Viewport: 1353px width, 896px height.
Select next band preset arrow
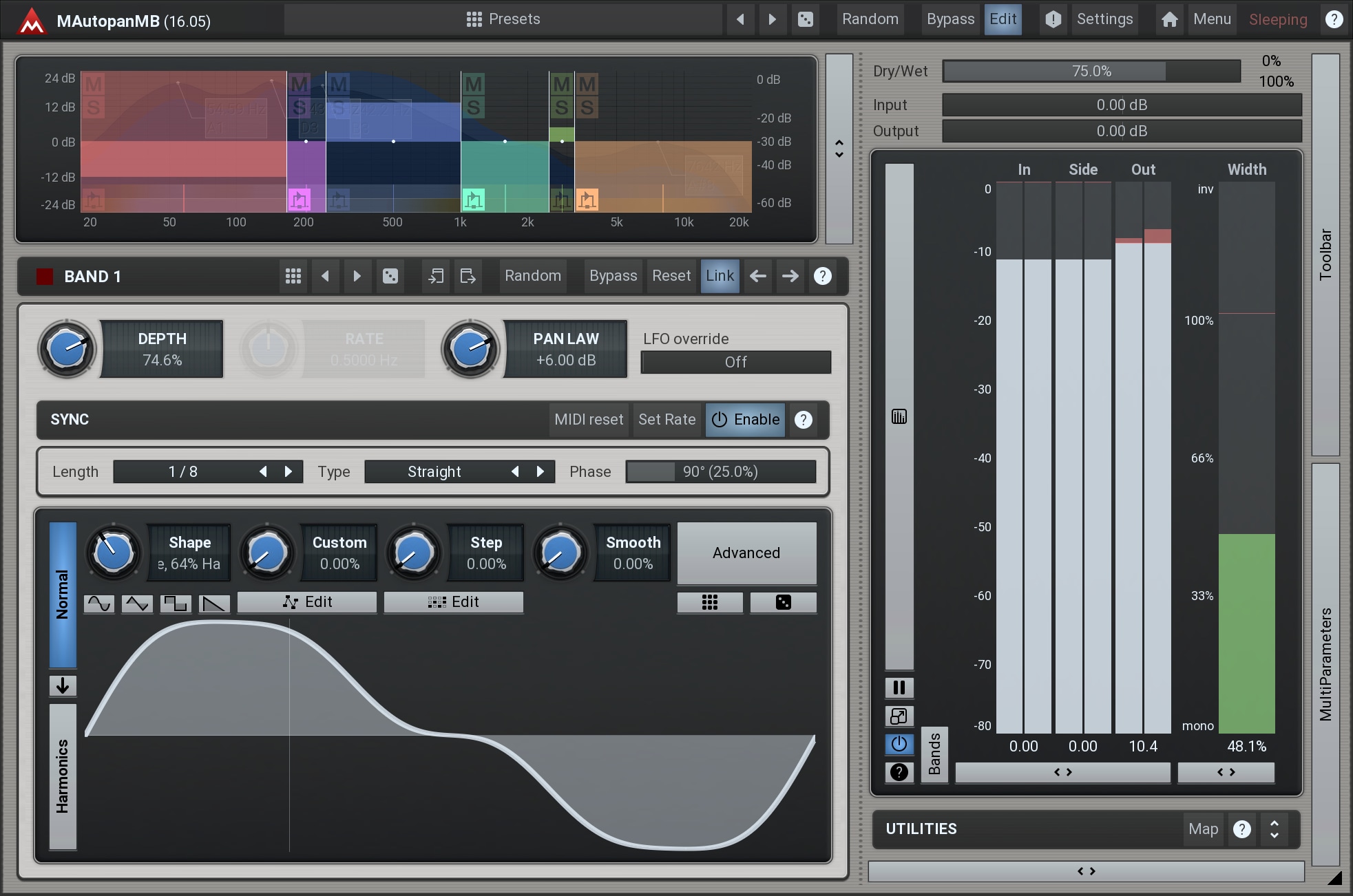coord(357,276)
